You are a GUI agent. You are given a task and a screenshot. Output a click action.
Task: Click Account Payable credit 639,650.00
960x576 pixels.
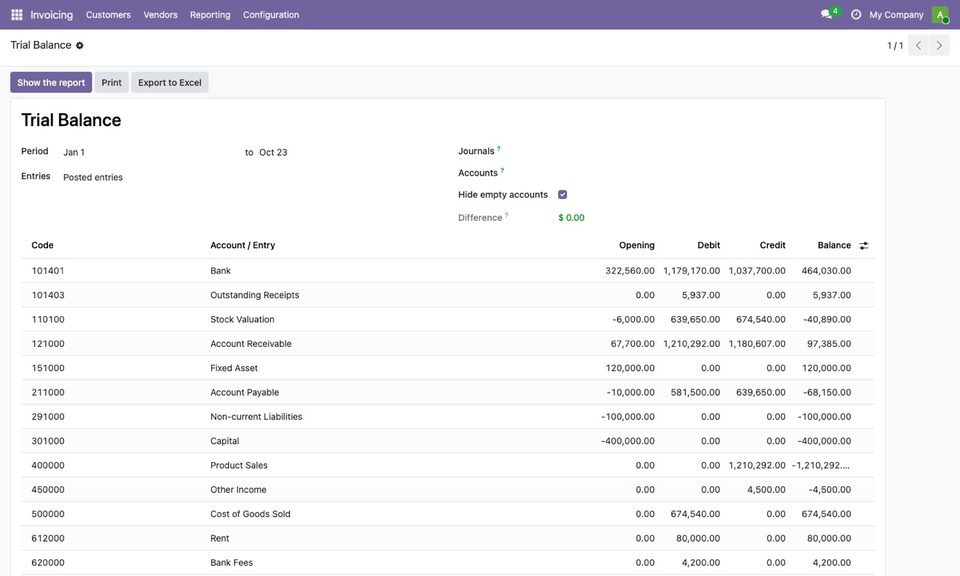760,392
